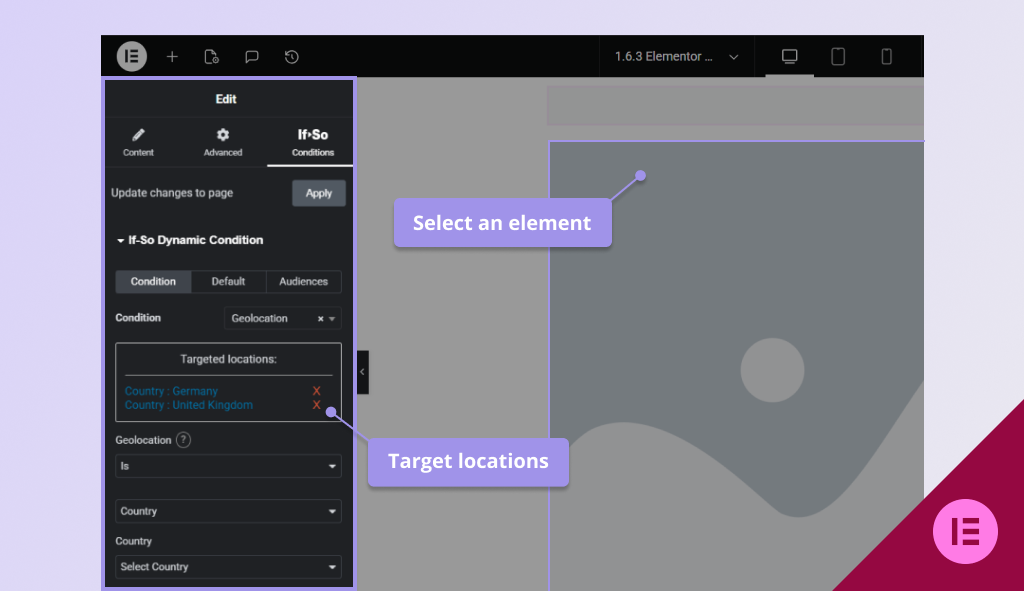This screenshot has height=591, width=1024.
Task: Switch to Mobile preview mode
Action: coord(886,57)
